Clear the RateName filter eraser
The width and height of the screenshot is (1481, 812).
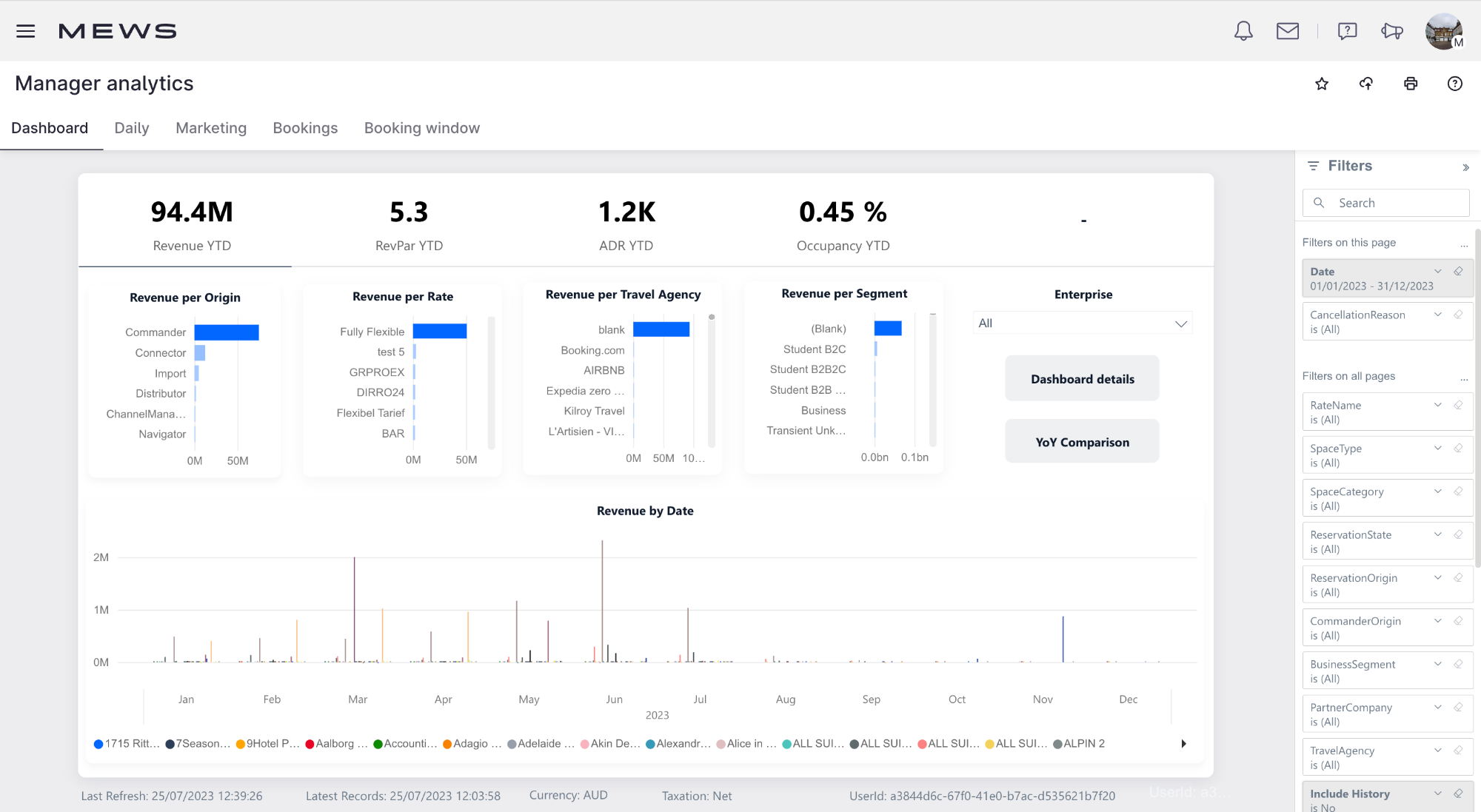point(1458,405)
